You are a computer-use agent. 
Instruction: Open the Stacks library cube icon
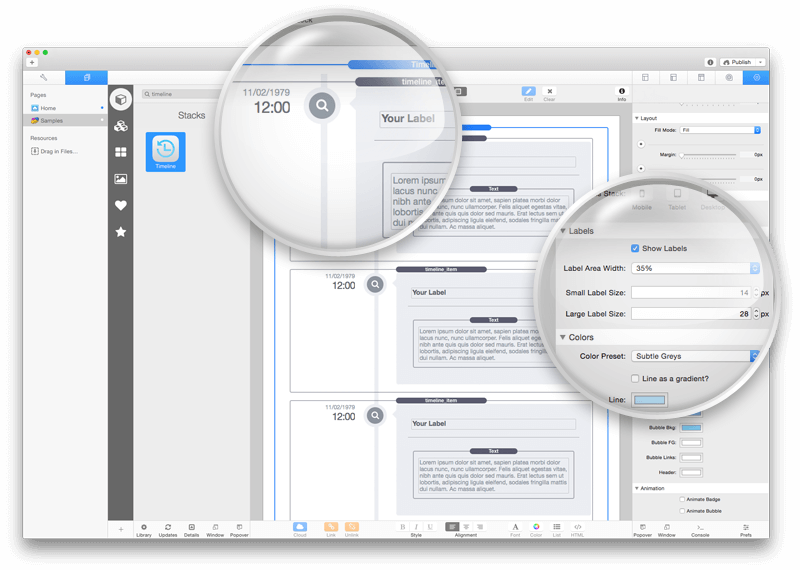pyautogui.click(x=121, y=99)
